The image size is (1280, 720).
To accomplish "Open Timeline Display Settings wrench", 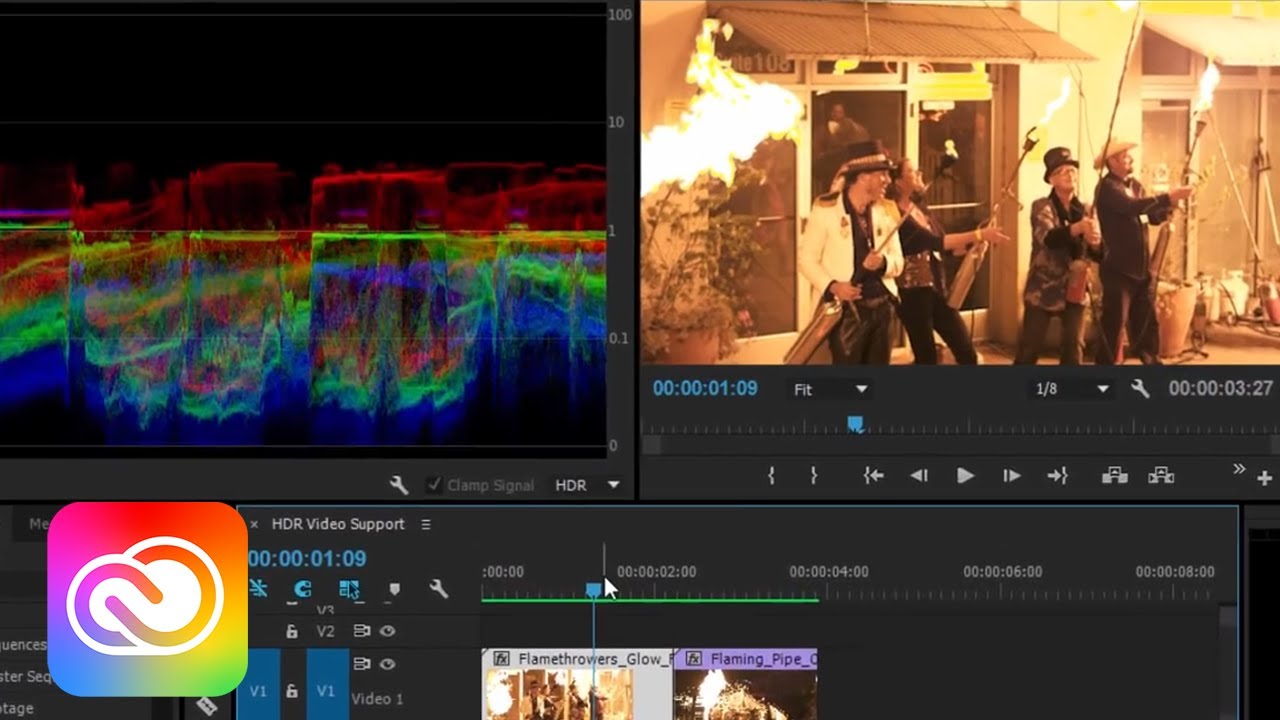I will 438,589.
